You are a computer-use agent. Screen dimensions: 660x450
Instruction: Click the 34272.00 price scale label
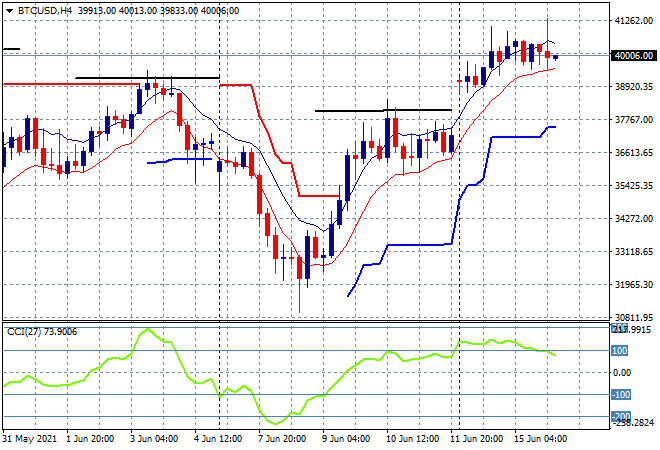(x=633, y=218)
